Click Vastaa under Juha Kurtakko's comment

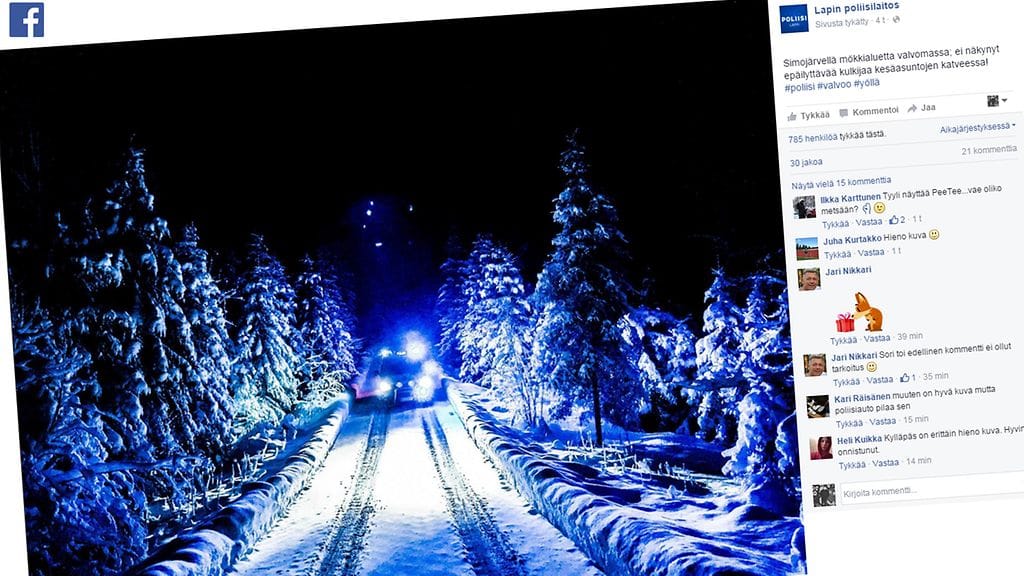click(871, 253)
